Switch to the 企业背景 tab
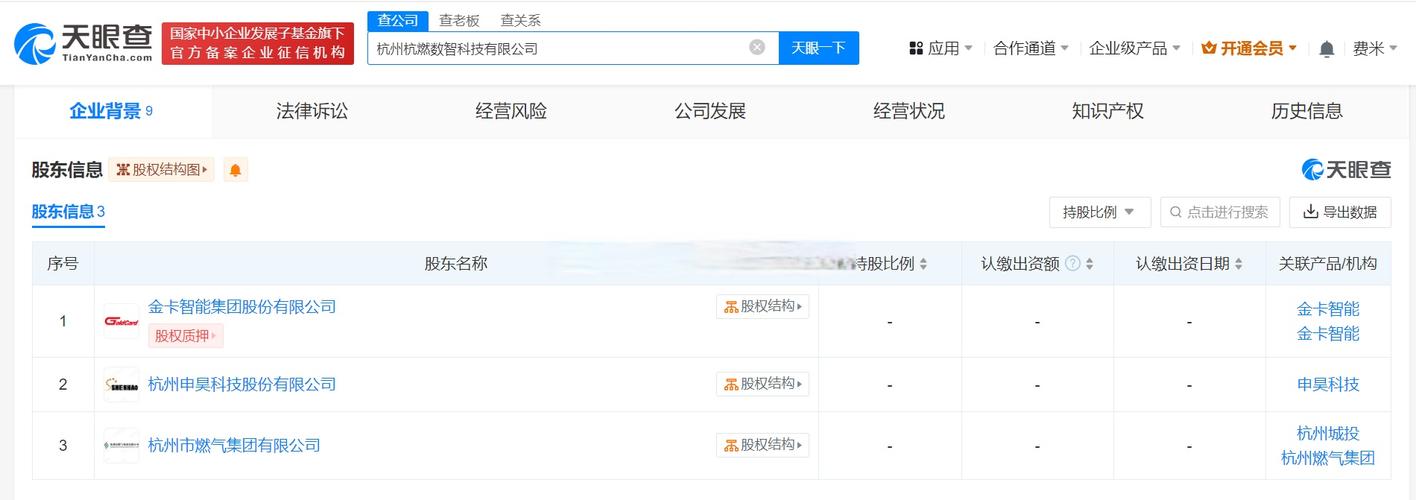The height and width of the screenshot is (500, 1416). (x=112, y=111)
